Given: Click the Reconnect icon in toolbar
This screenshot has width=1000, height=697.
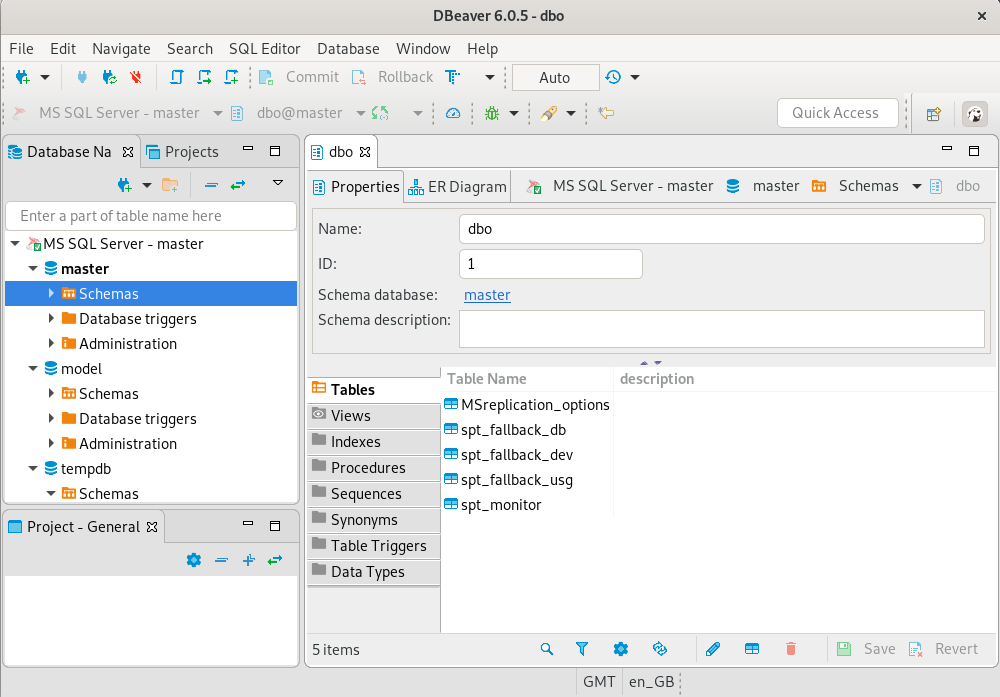Looking at the screenshot, I should [x=110, y=77].
